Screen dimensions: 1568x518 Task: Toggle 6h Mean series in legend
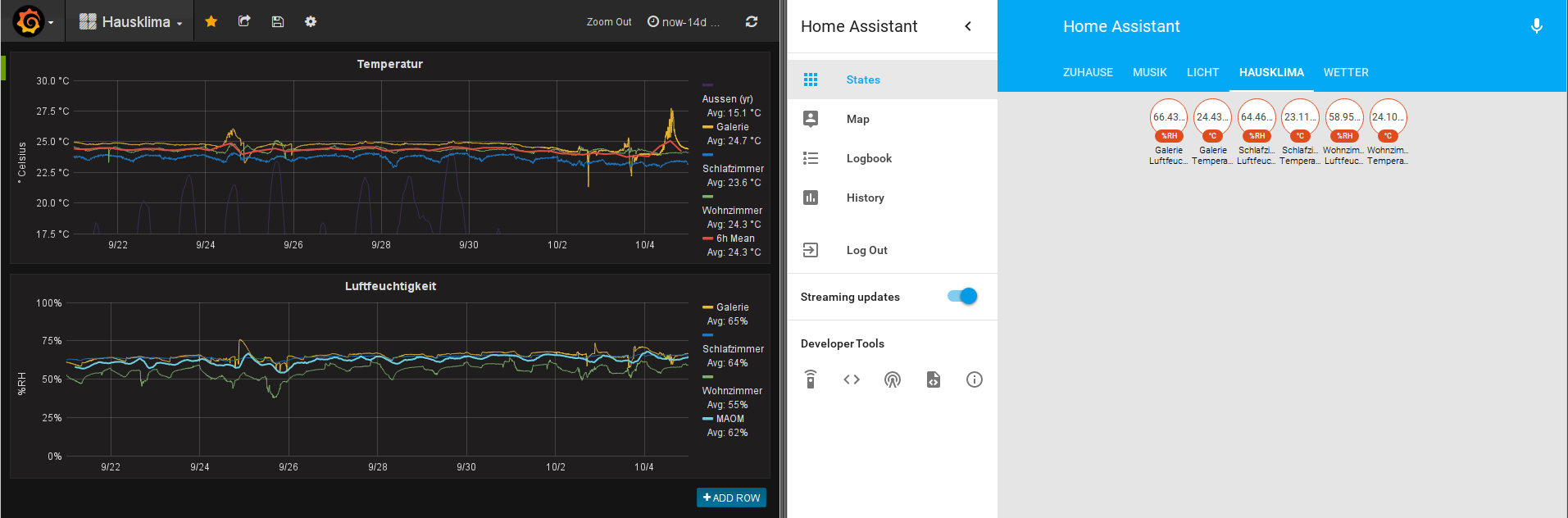(x=735, y=239)
